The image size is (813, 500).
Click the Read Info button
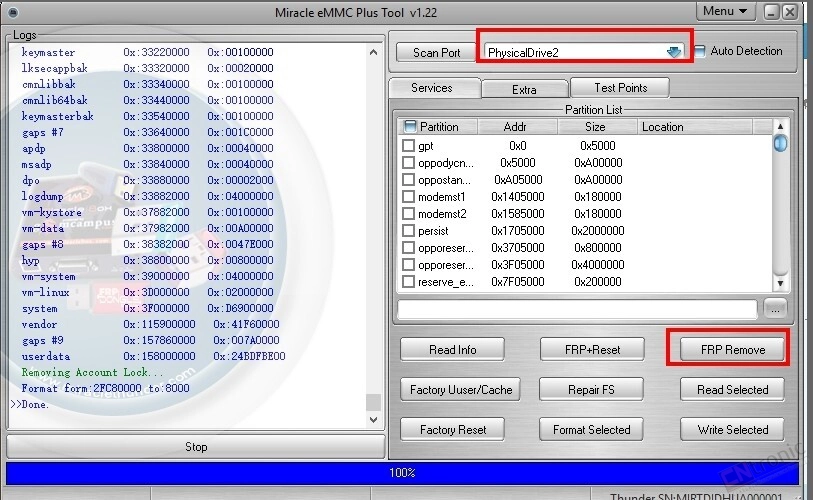[452, 350]
